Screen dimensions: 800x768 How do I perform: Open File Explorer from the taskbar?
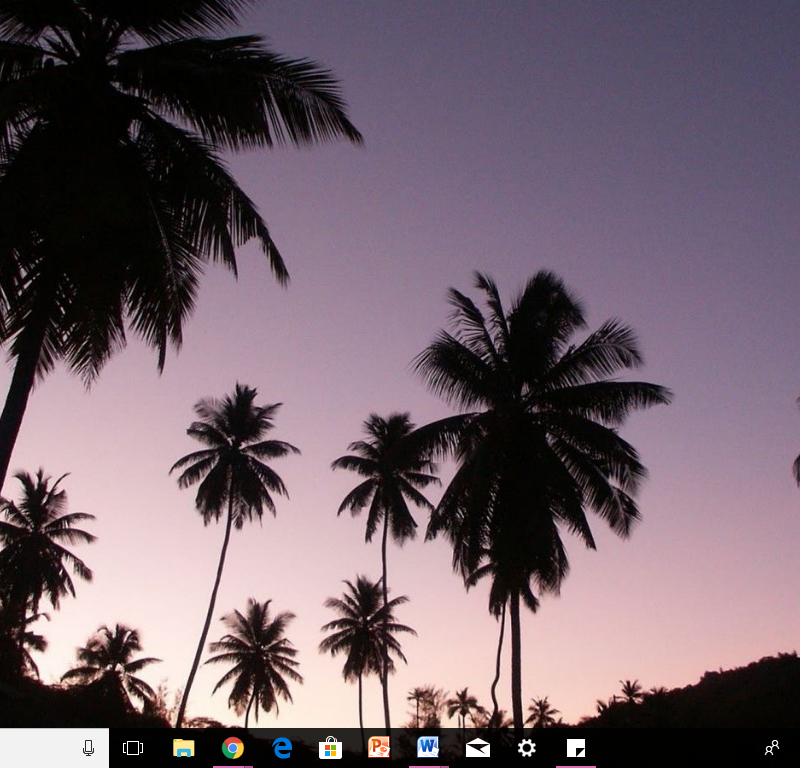[x=184, y=748]
